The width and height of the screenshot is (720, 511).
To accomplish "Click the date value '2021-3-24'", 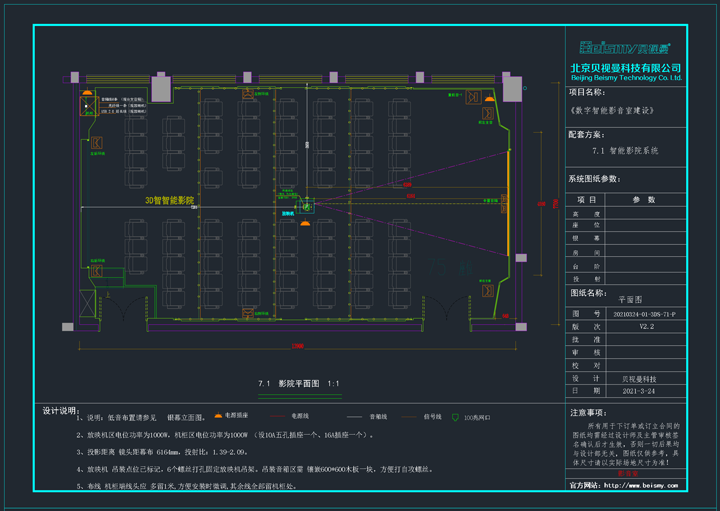I will 639,391.
